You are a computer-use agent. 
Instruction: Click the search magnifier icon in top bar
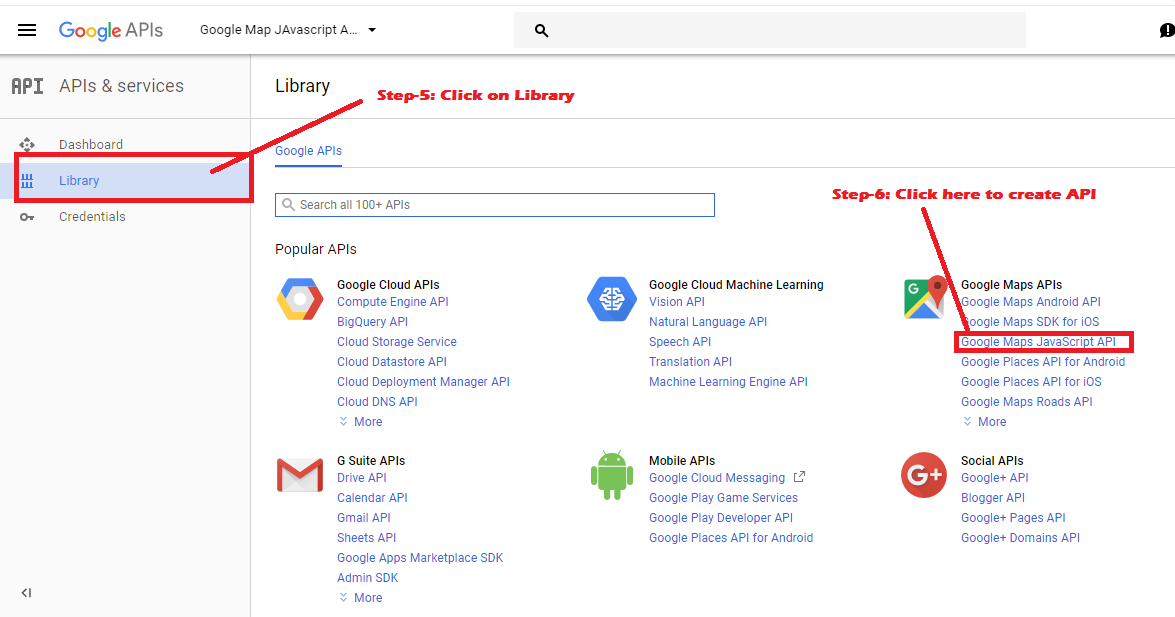[541, 31]
